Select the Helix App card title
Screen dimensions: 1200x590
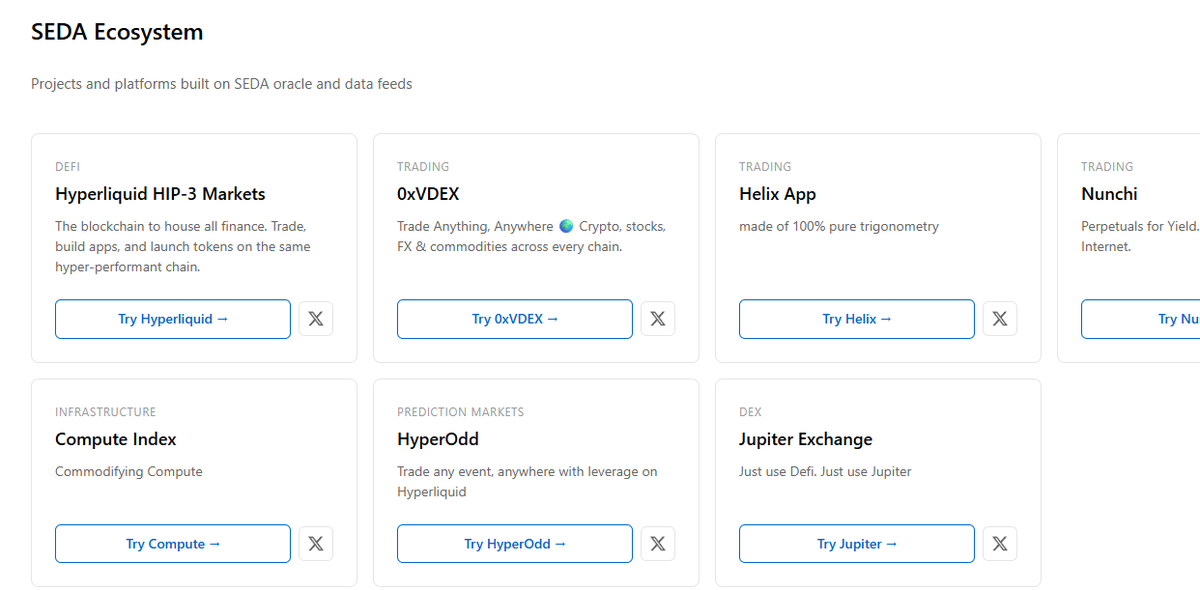(x=778, y=194)
